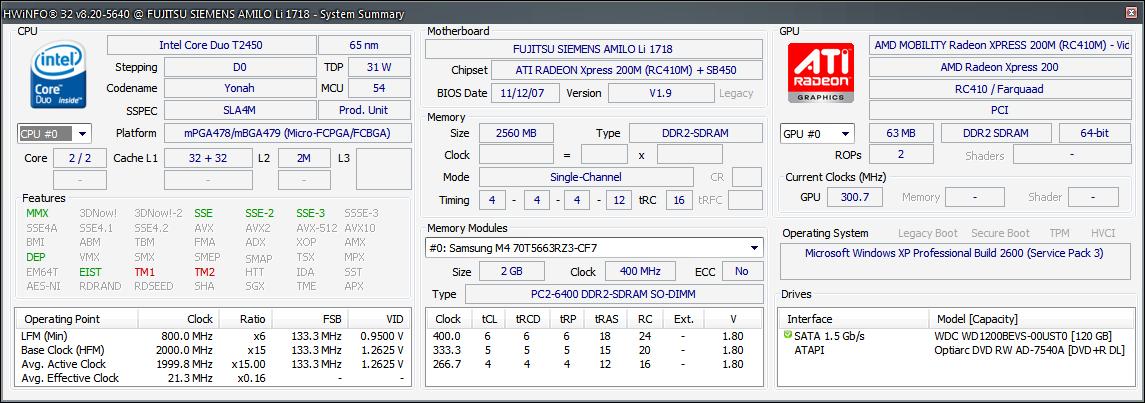Image resolution: width=1145 pixels, height=403 pixels.
Task: Click the DEP feature label
Action: click(36, 257)
